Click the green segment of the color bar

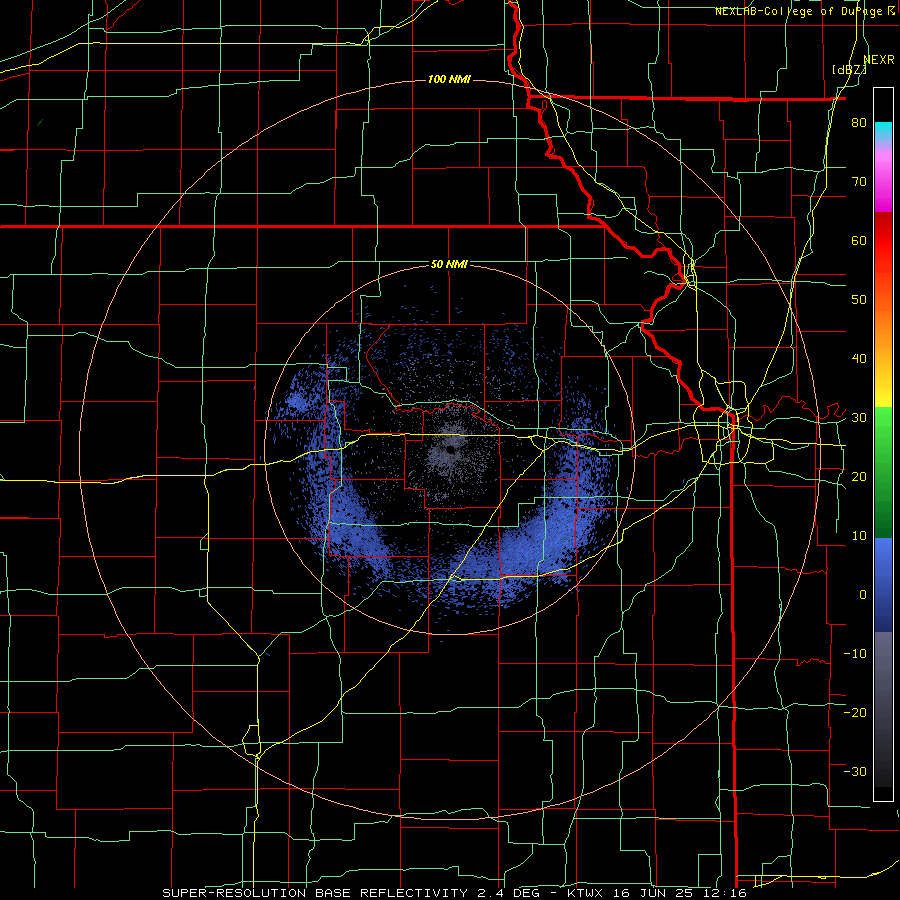[883, 472]
